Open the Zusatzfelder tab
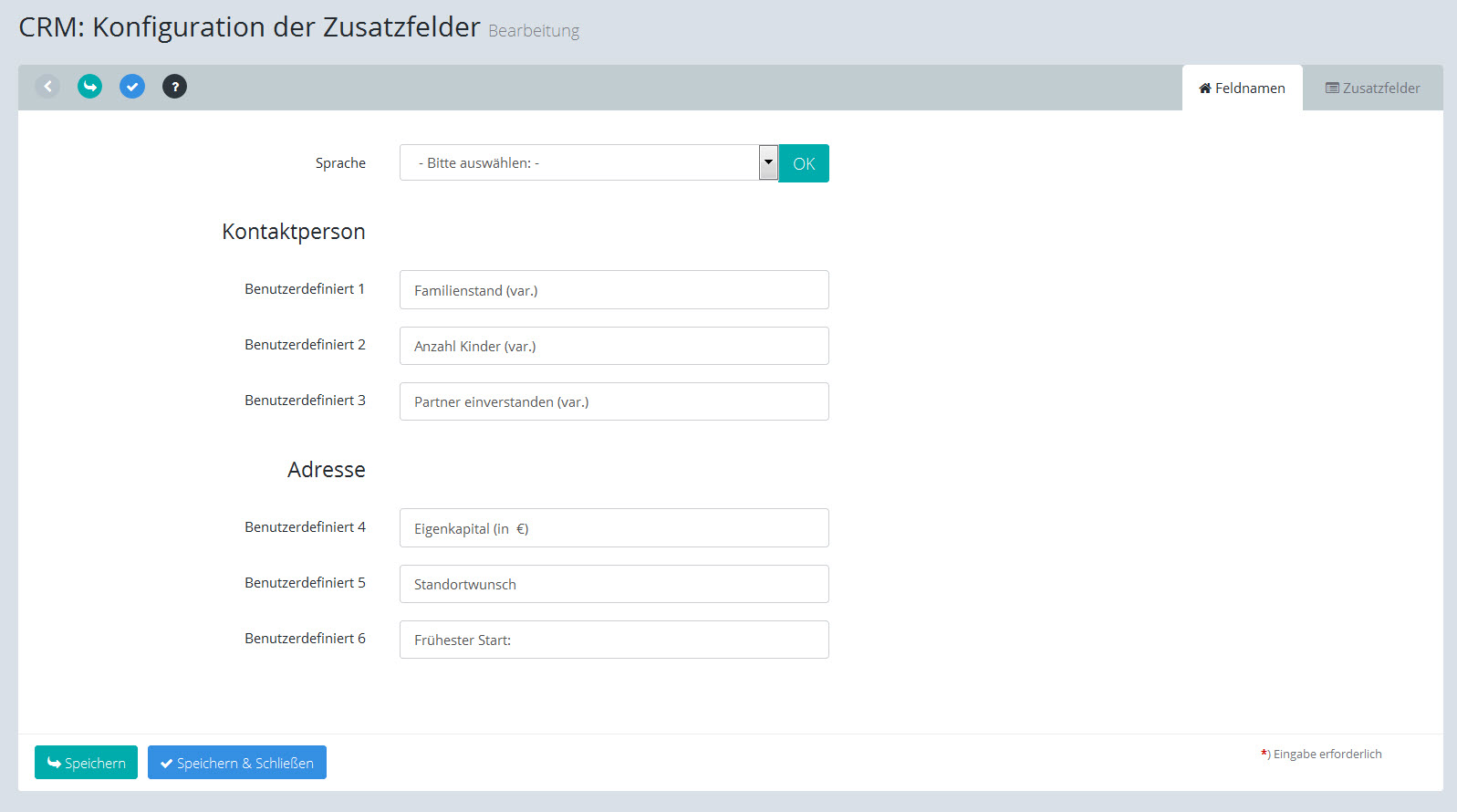The height and width of the screenshot is (812, 1457). 1372,88
